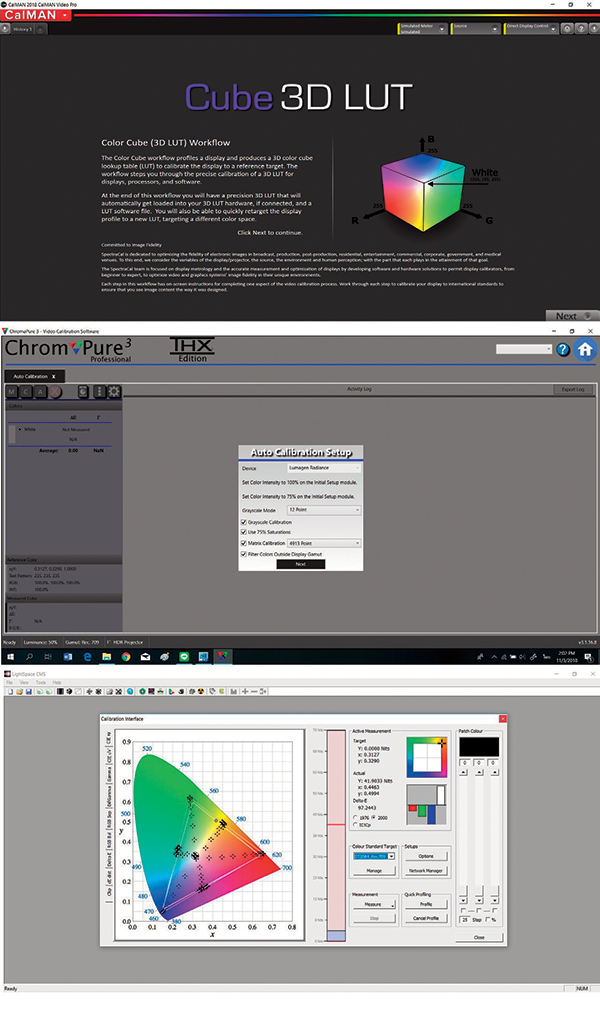
Task: Click Manage under Colour Standard Target
Action: (x=374, y=870)
